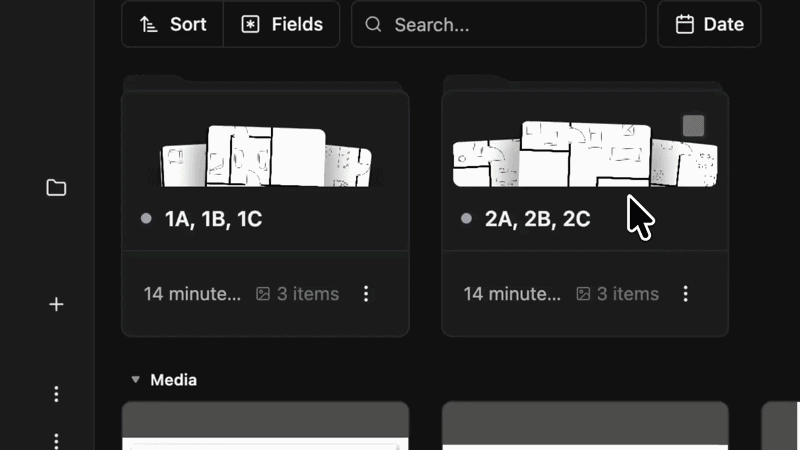Open the upper sidebar three-dot menu
Screen dimensions: 800x450
(x=56, y=393)
